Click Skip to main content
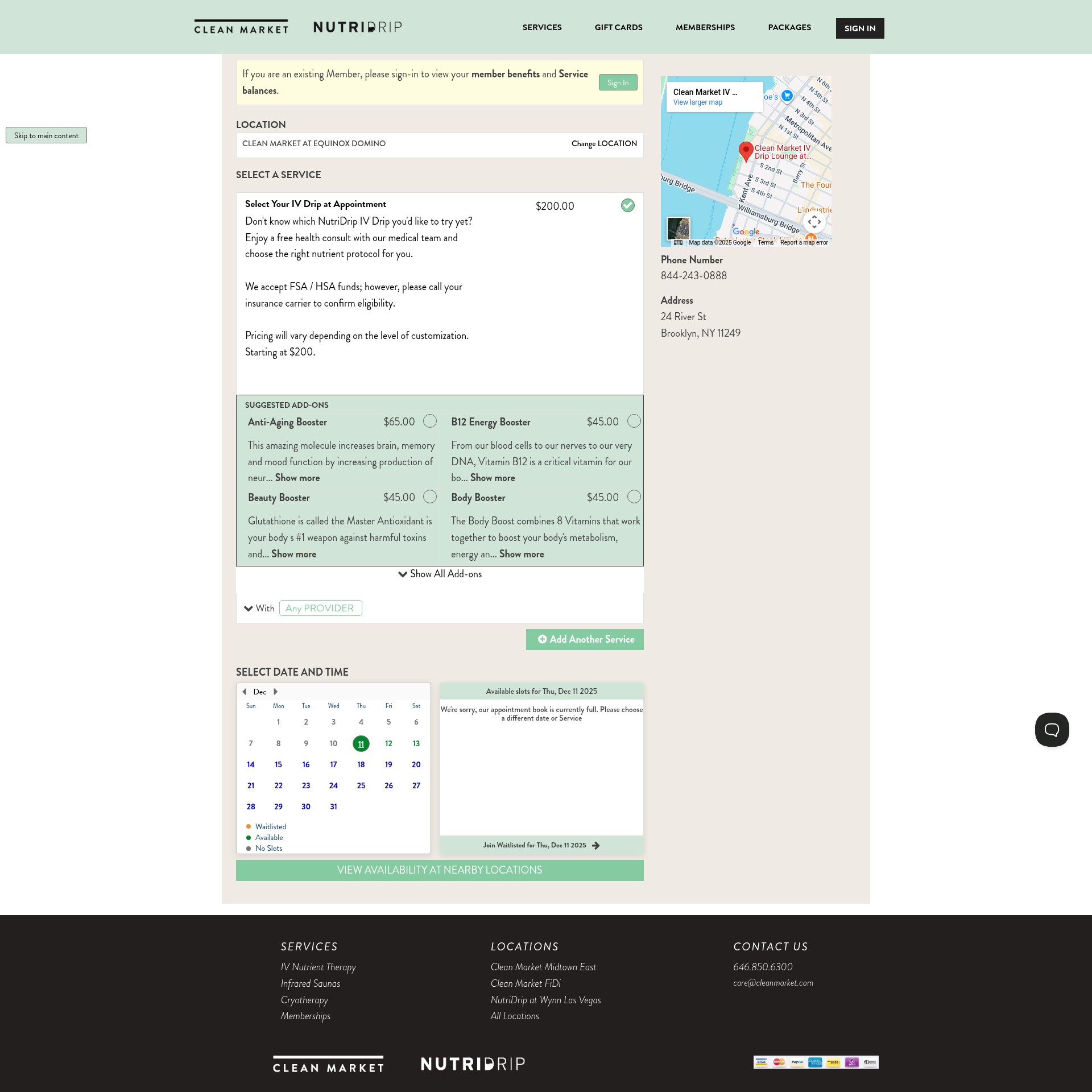 (x=46, y=135)
